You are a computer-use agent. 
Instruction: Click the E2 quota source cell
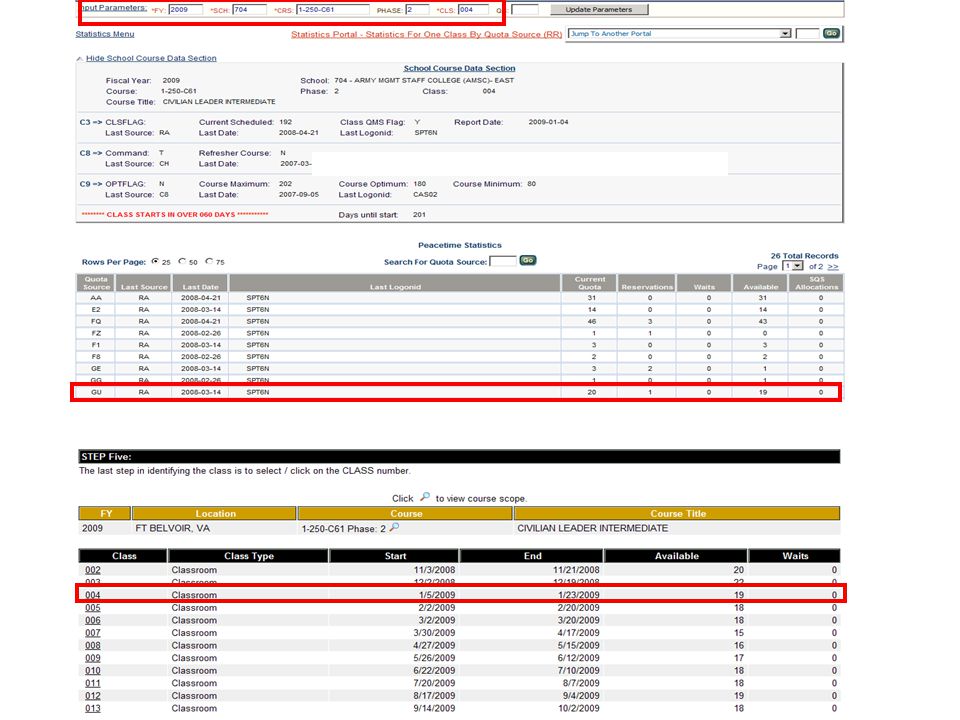pos(96,310)
